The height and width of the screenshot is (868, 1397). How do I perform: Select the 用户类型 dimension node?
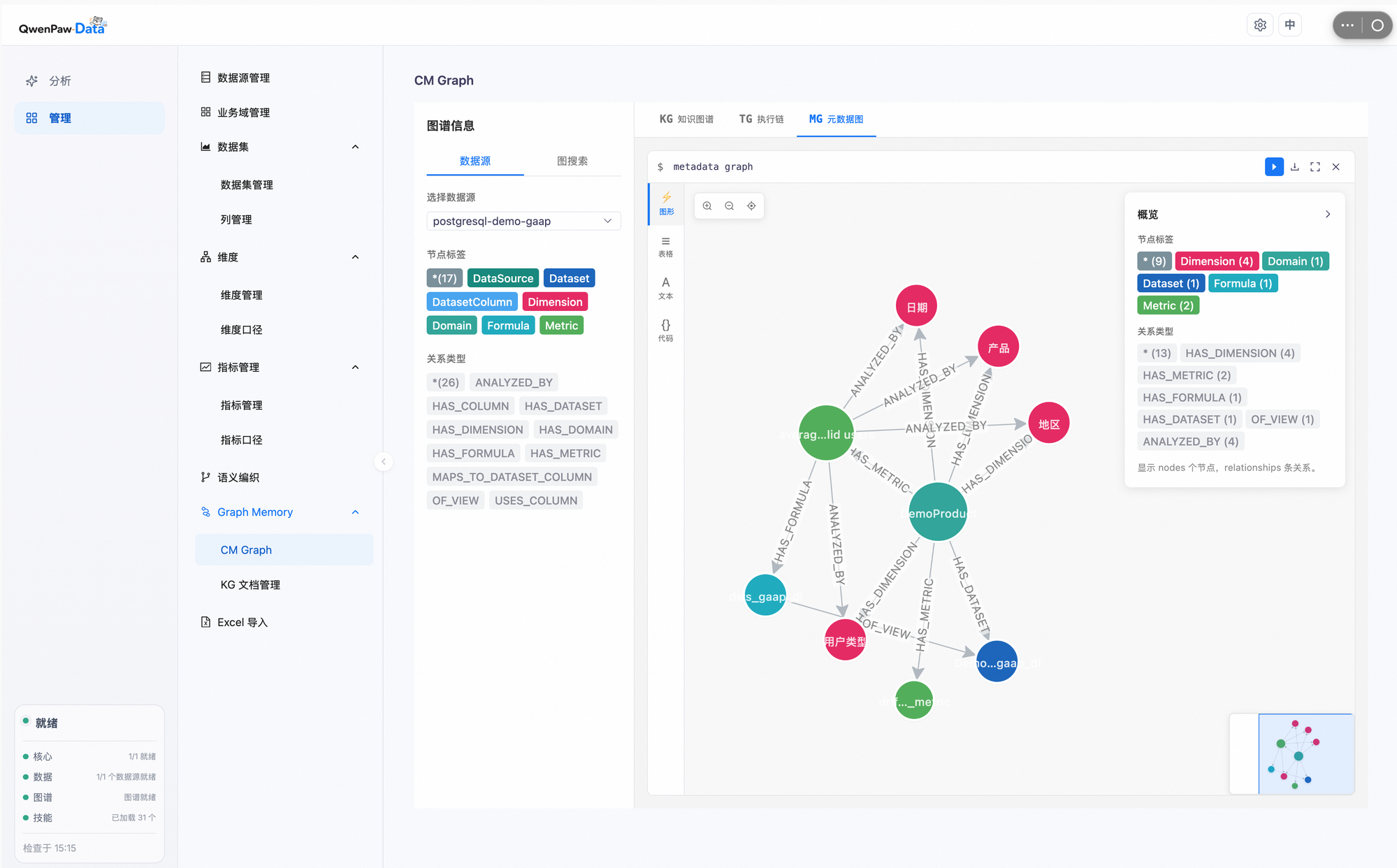click(845, 640)
